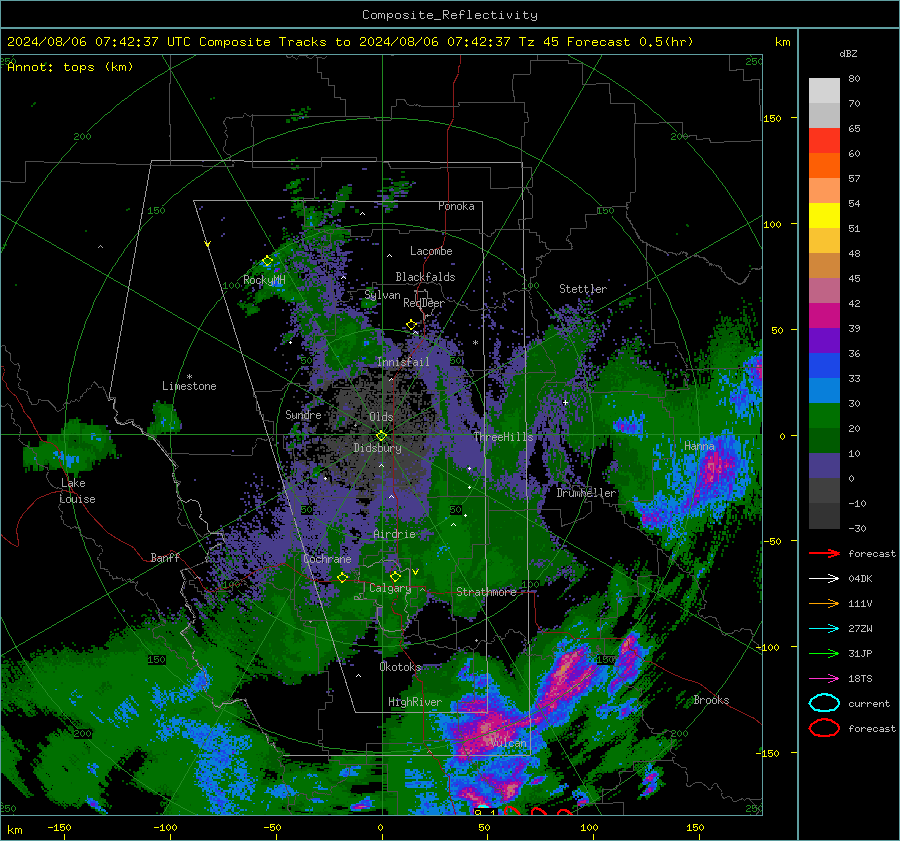Click the Innisfail label

(403, 362)
